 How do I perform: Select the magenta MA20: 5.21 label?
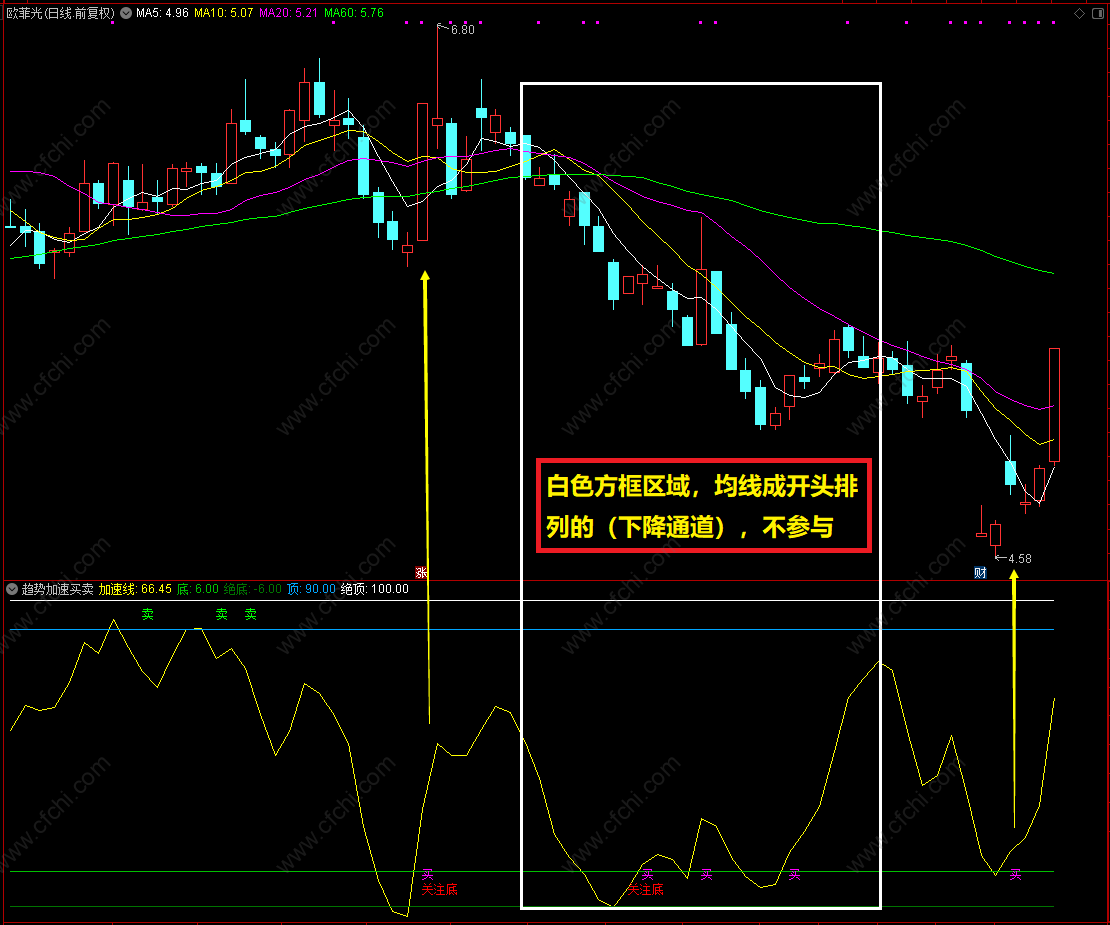pos(288,13)
